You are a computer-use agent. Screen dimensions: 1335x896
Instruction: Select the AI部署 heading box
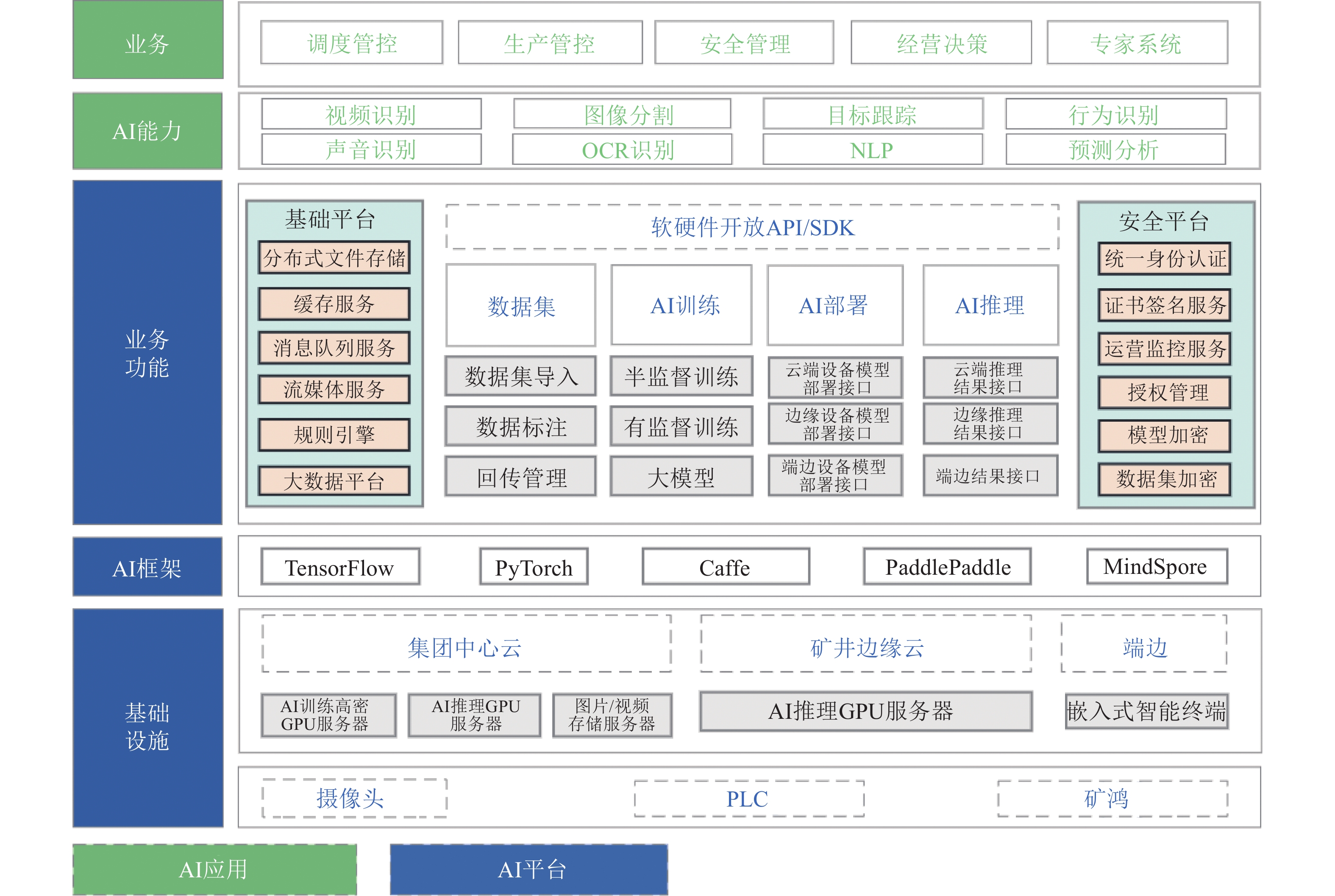click(x=834, y=305)
